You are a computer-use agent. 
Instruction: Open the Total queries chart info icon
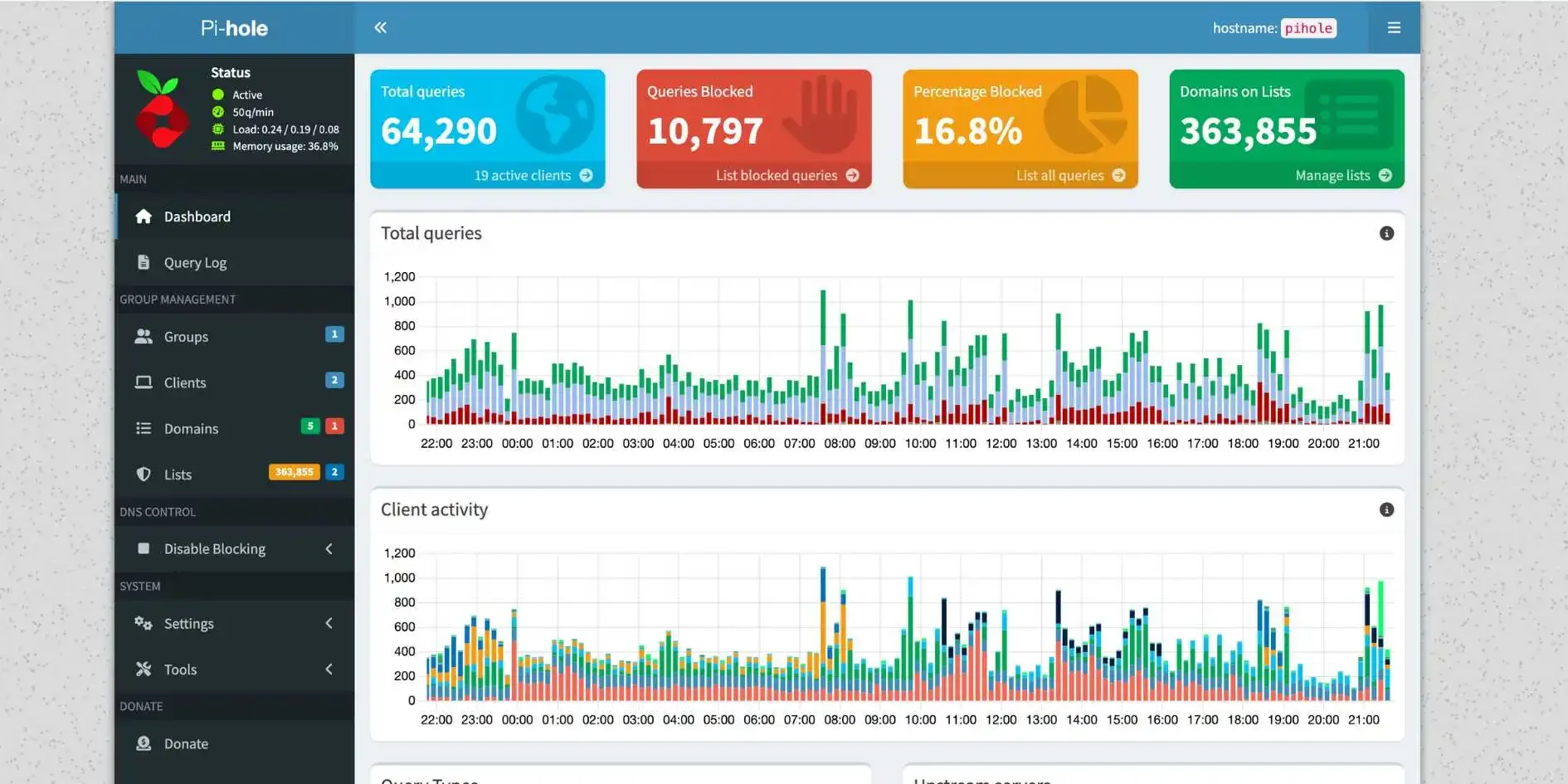pos(1385,233)
